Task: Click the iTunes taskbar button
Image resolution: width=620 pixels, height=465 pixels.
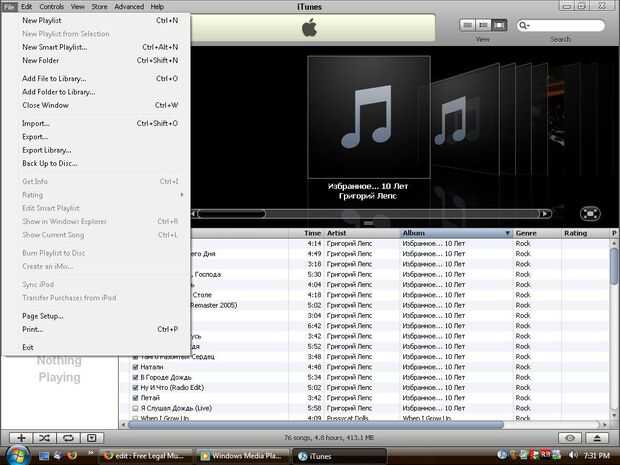Action: point(339,456)
